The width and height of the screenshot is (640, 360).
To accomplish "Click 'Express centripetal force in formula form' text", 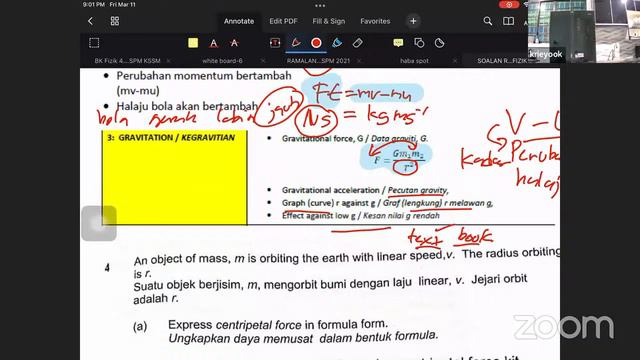I will (x=277, y=324).
